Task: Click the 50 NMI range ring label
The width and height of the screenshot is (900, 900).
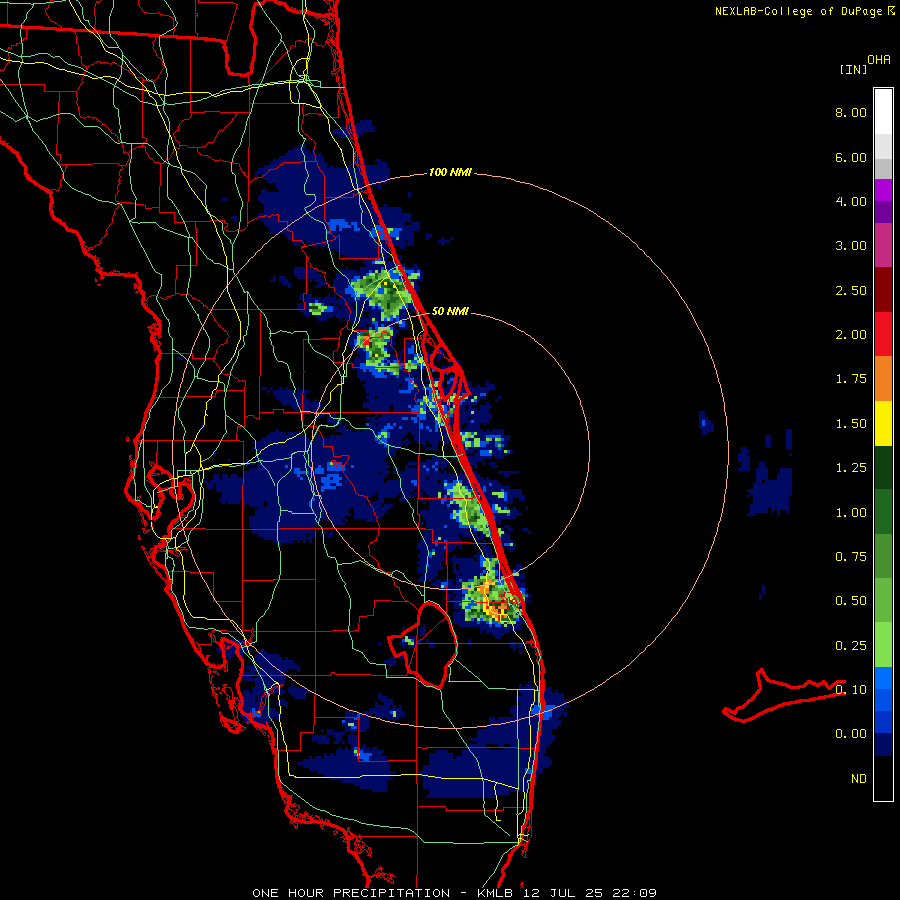Action: coord(450,311)
